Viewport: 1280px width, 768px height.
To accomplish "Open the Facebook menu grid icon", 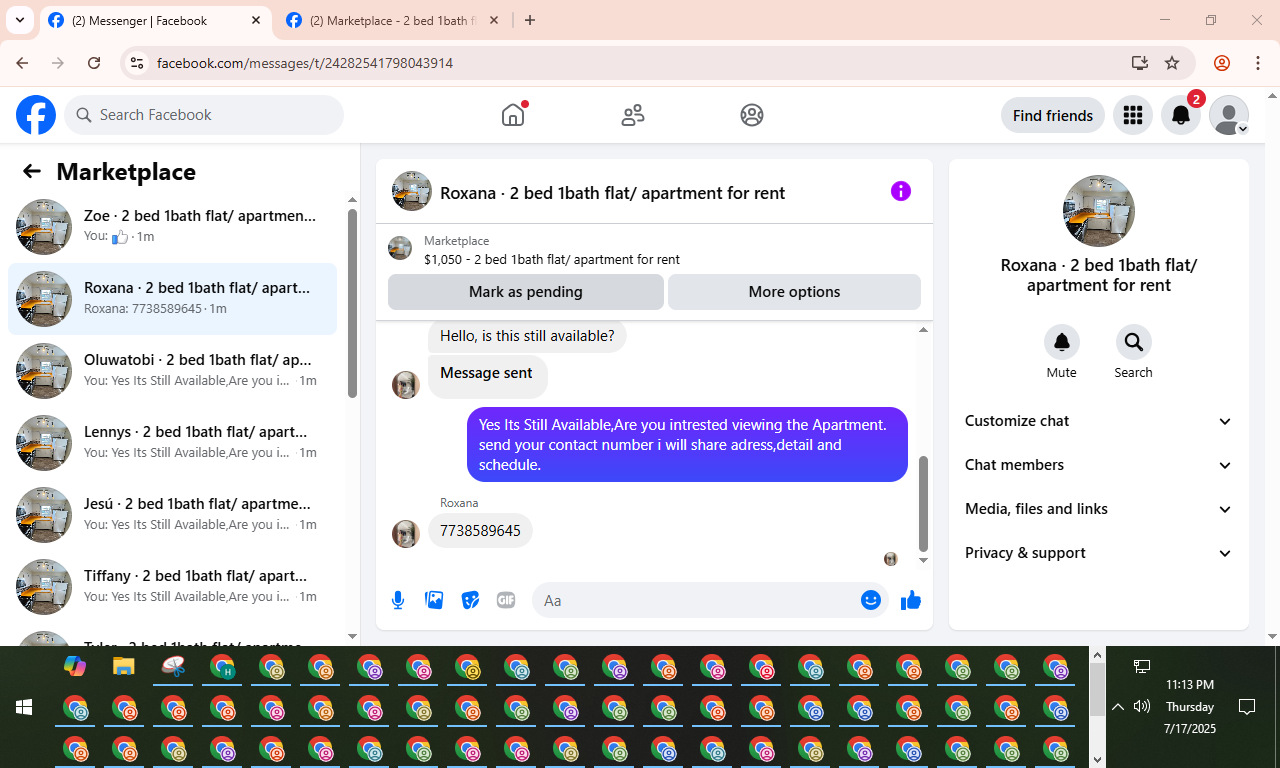I will point(1133,115).
